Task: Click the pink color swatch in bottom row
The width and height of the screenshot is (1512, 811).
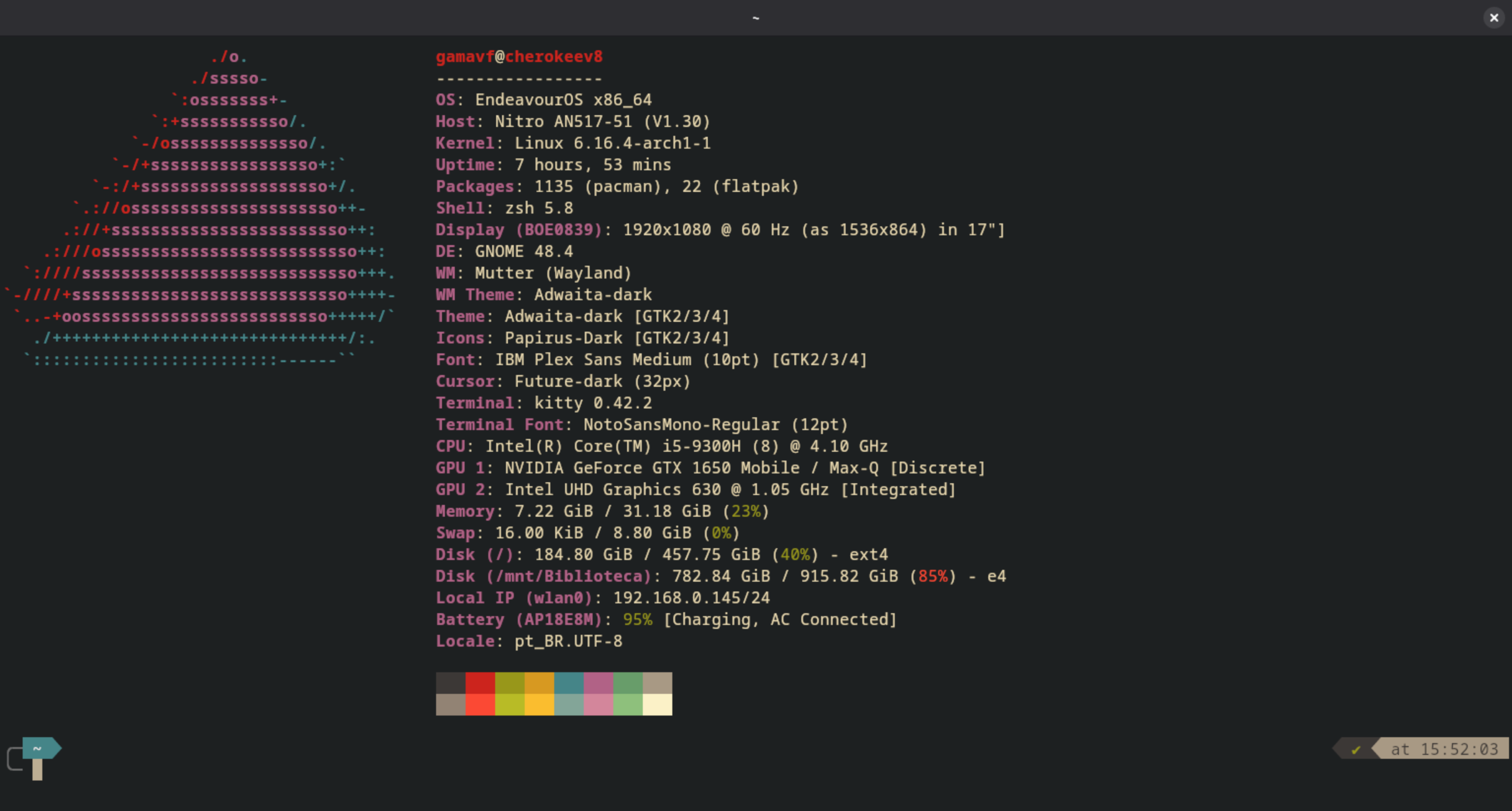Action: 598,704
